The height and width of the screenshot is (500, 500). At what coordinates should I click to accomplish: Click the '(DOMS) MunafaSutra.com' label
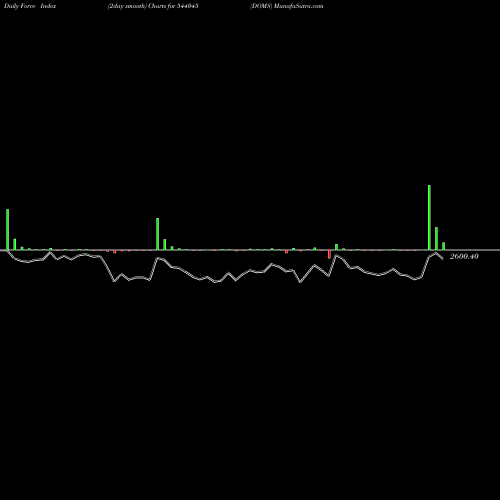click(287, 6)
